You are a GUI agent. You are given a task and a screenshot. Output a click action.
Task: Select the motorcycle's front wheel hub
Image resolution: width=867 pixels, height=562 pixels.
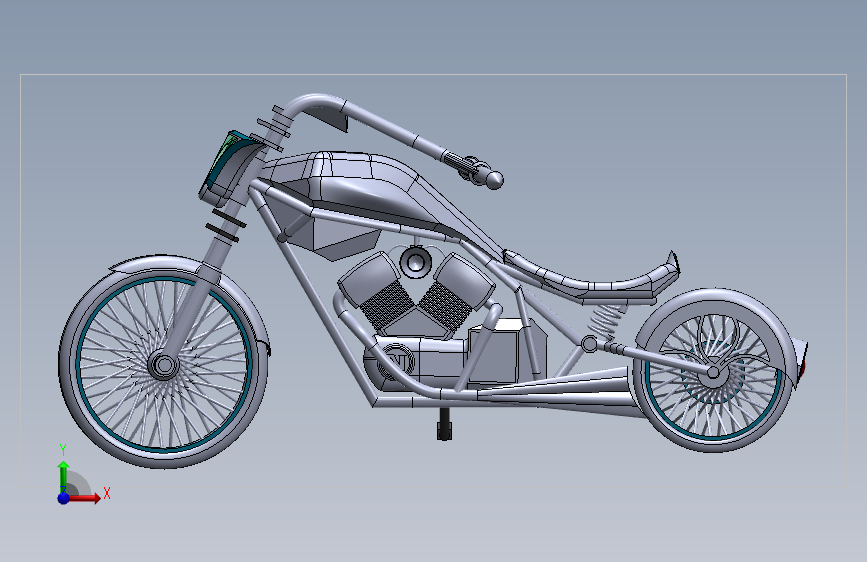(163, 366)
